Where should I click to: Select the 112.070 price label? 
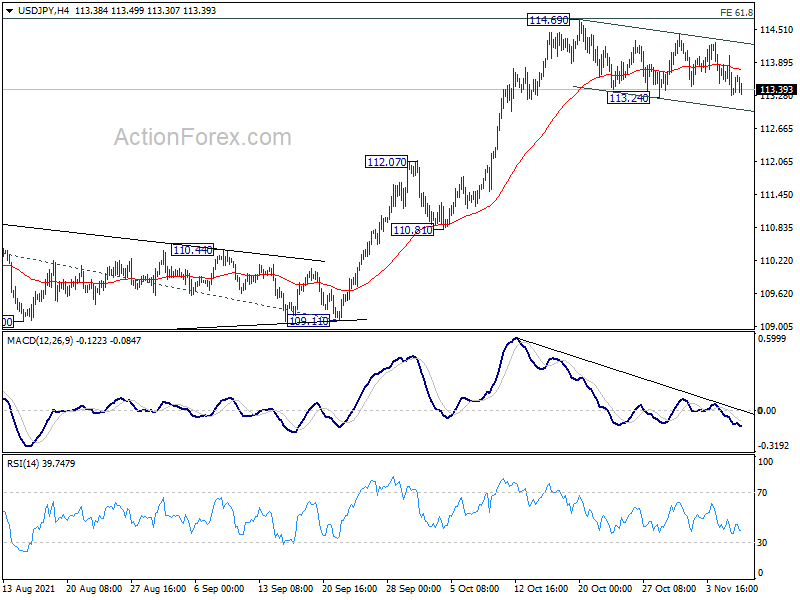pyautogui.click(x=387, y=162)
